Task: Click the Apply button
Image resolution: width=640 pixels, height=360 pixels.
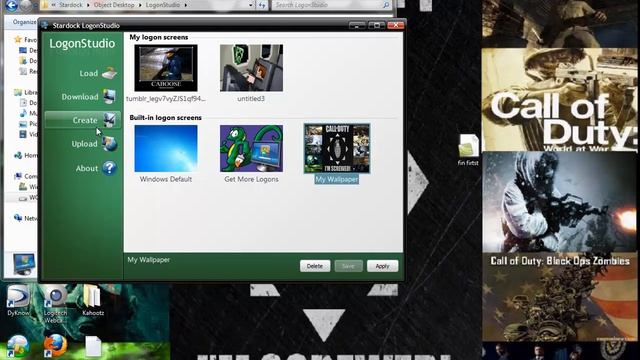Action: (x=382, y=266)
